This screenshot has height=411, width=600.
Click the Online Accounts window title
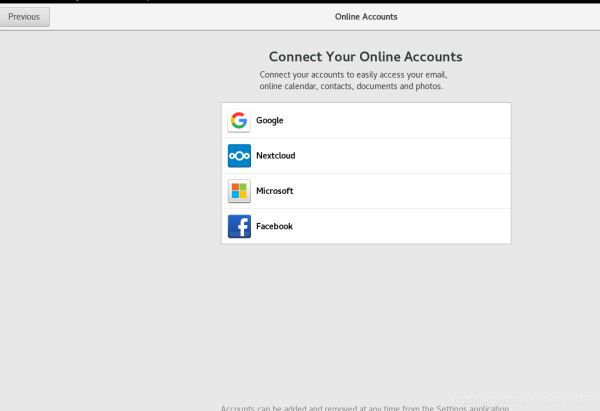(x=366, y=17)
